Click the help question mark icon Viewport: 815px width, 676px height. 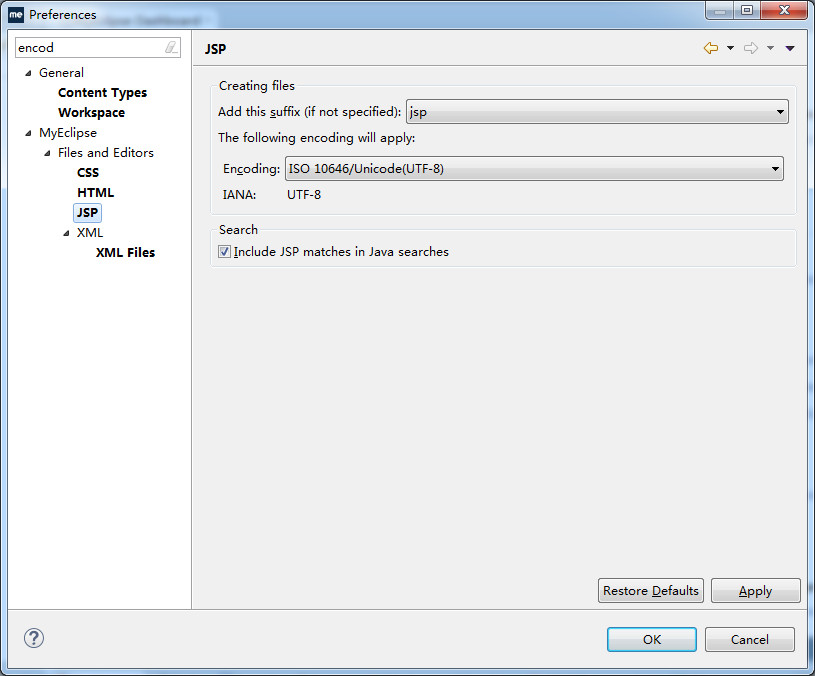click(x=34, y=638)
